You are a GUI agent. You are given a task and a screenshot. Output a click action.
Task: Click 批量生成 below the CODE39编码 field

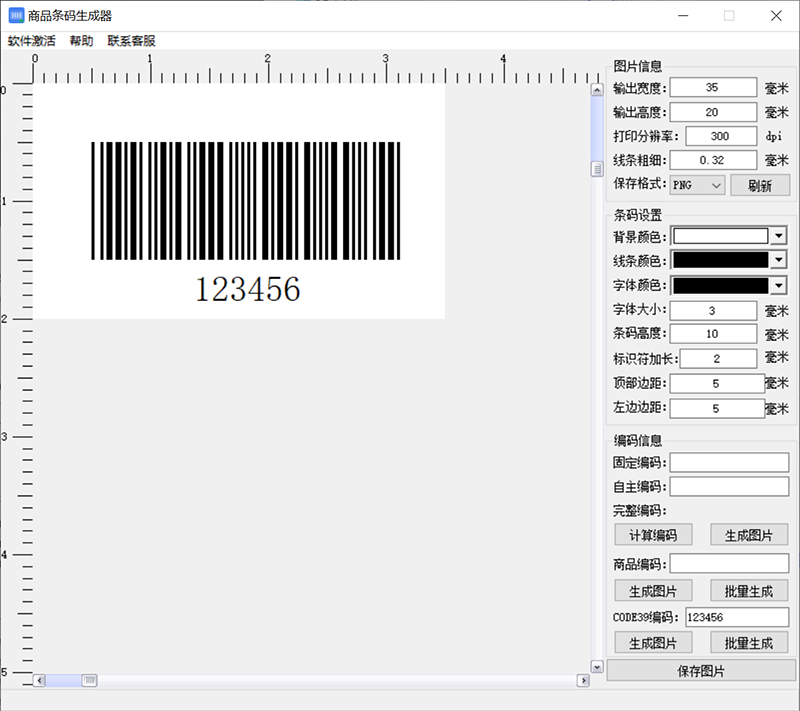point(749,642)
